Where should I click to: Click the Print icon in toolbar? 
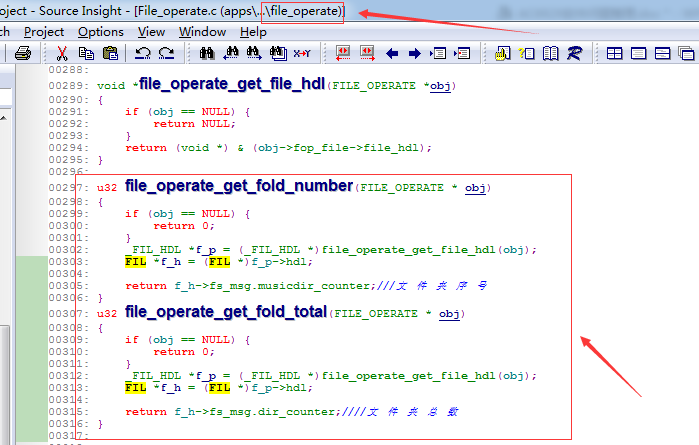23,54
